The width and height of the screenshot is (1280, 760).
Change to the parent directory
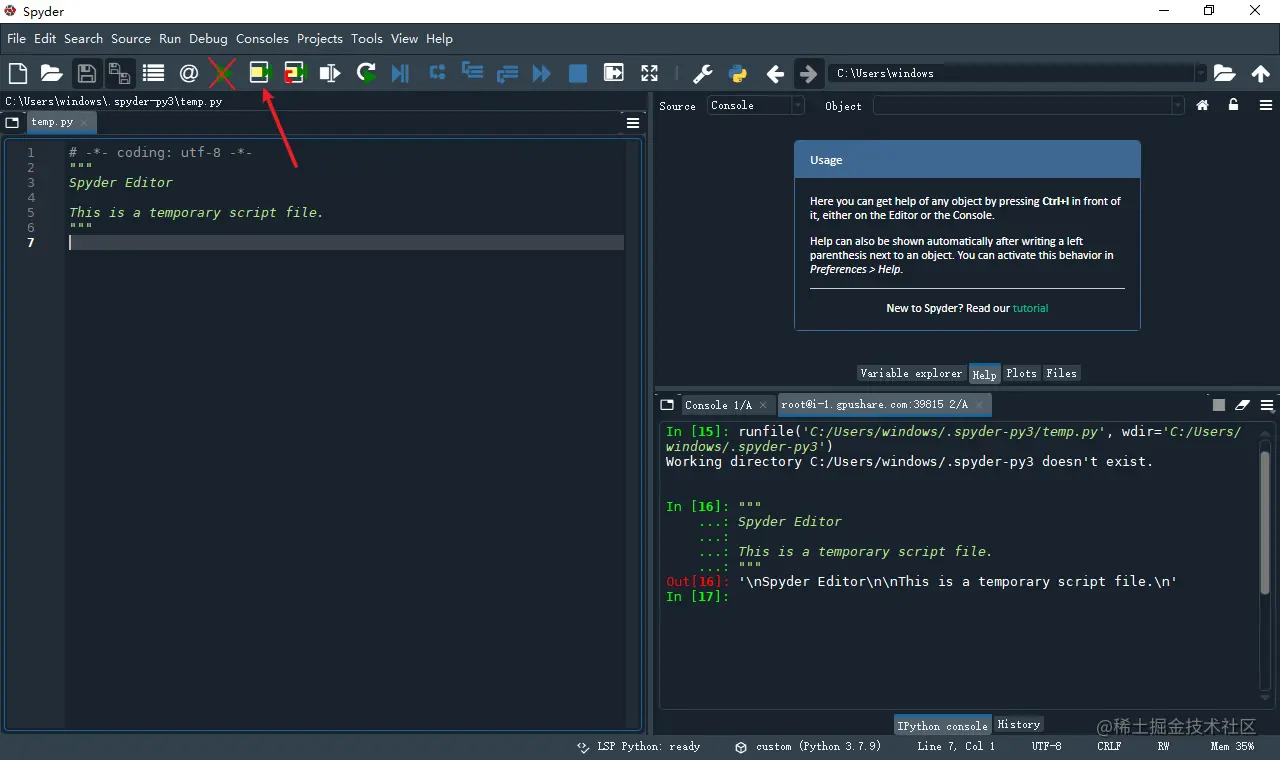pyautogui.click(x=1261, y=73)
